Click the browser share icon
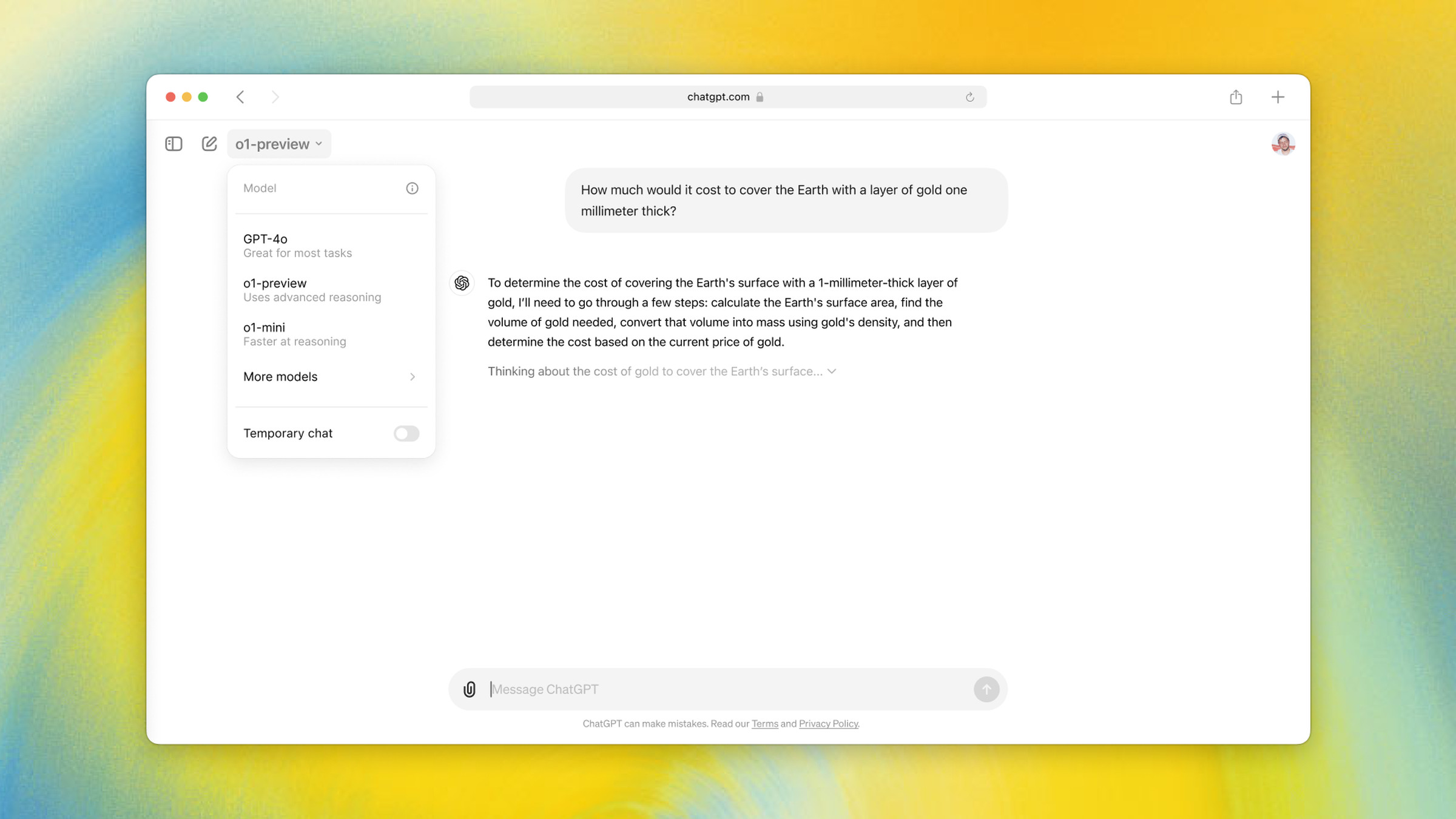Image resolution: width=1456 pixels, height=819 pixels. (1236, 97)
